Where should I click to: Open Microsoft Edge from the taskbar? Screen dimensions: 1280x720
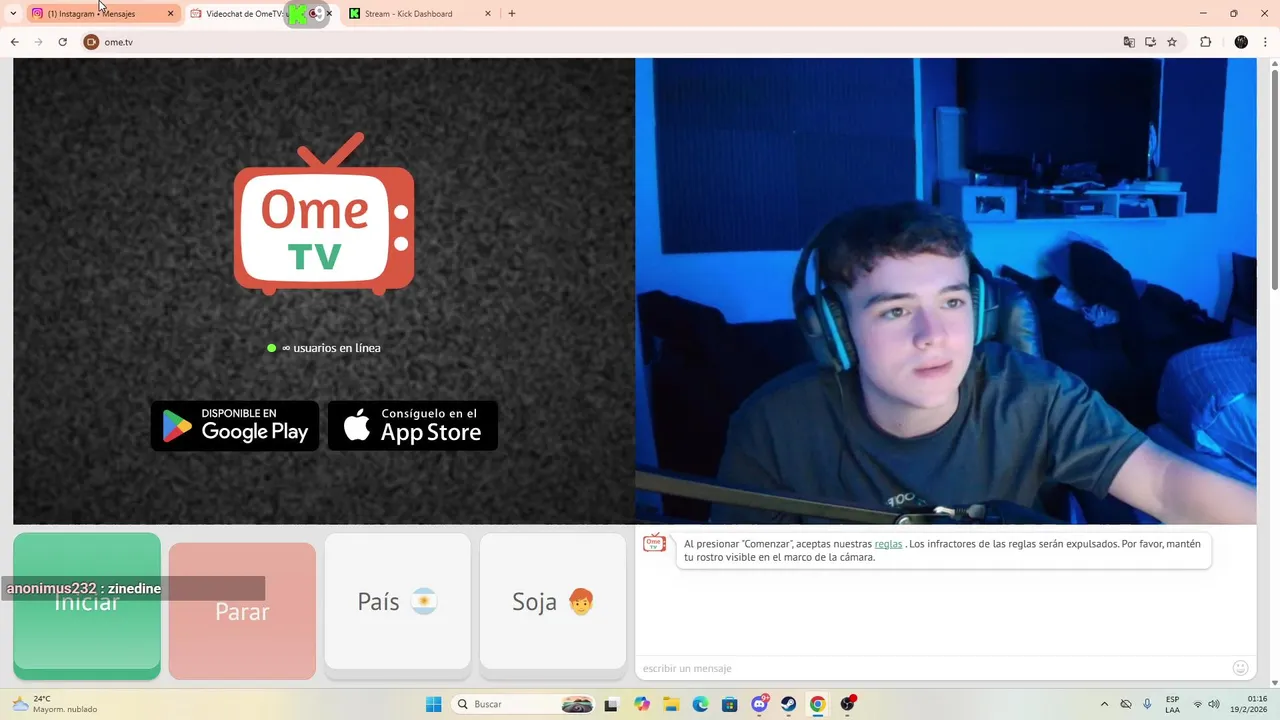[700, 704]
